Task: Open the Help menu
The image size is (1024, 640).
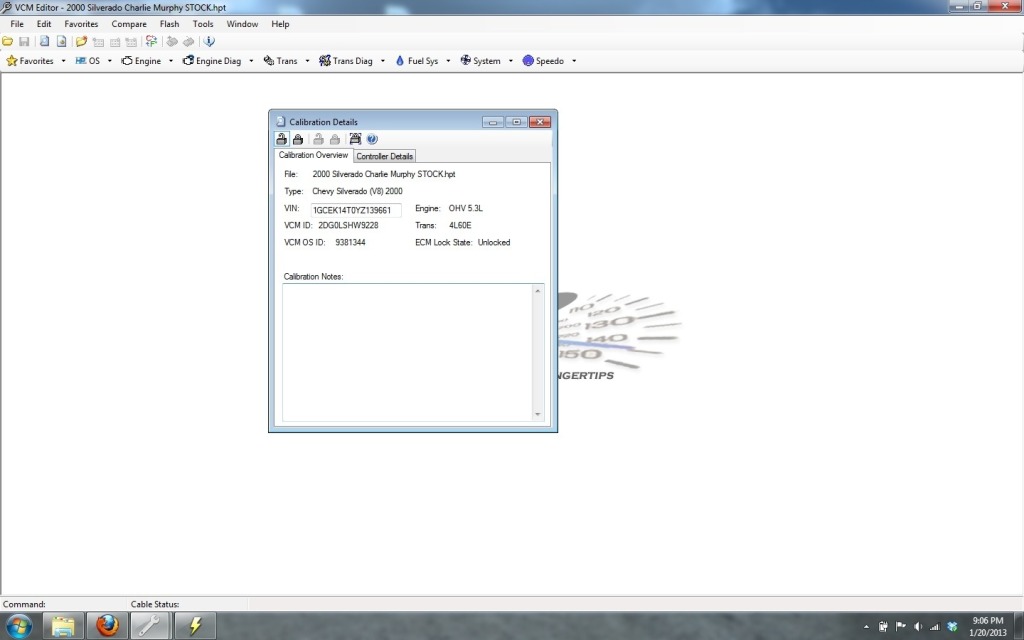Action: [280, 24]
